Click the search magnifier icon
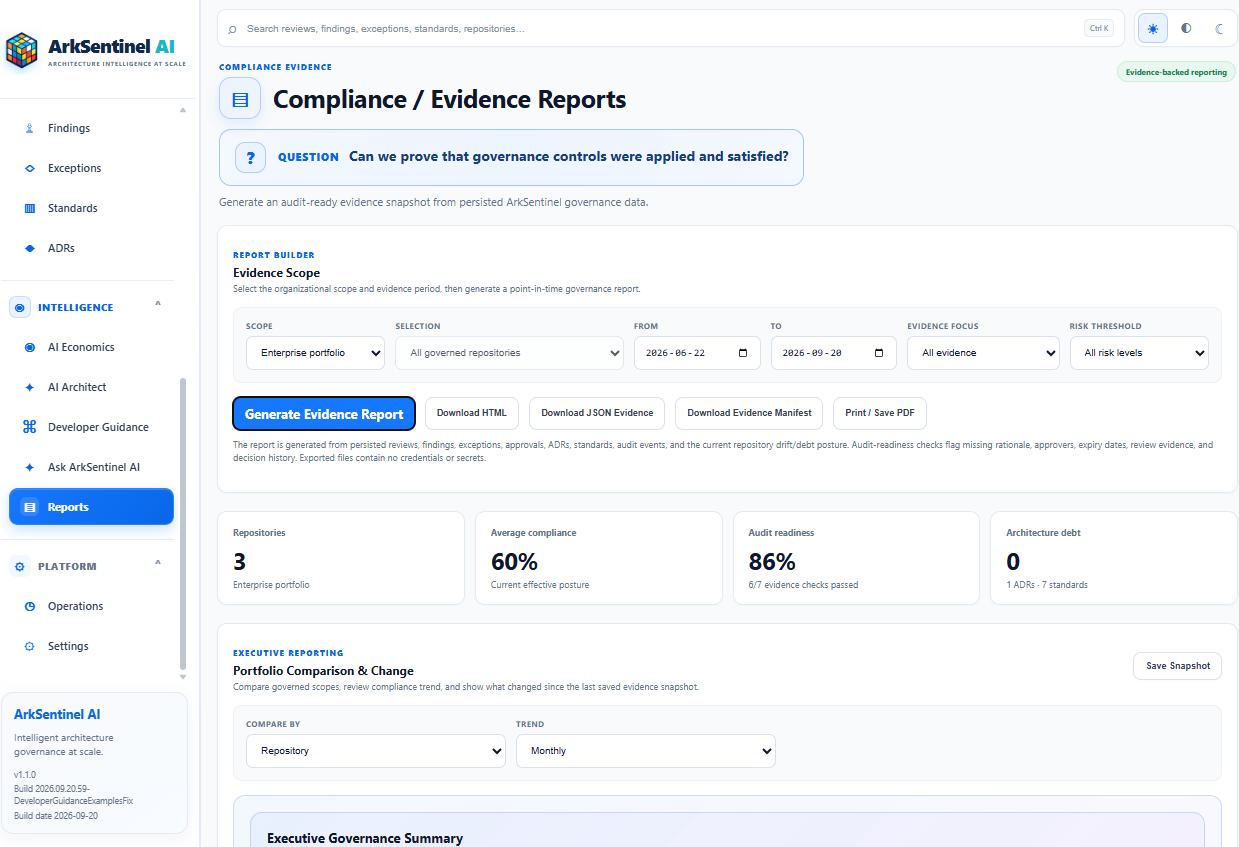 coord(233,29)
